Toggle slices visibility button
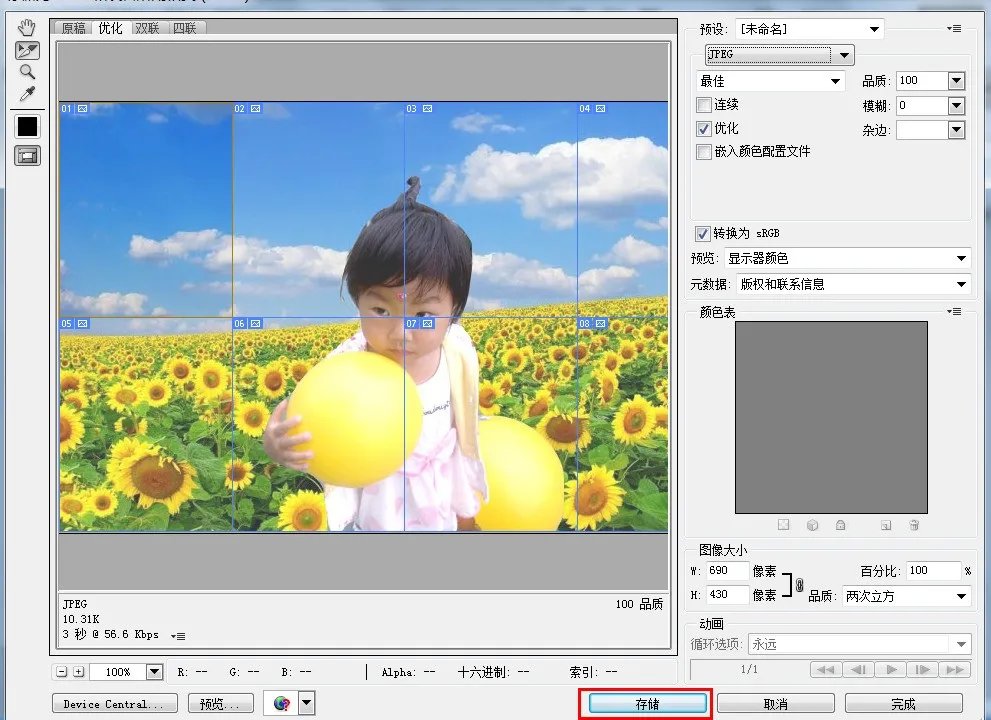991x720 pixels. [27, 155]
